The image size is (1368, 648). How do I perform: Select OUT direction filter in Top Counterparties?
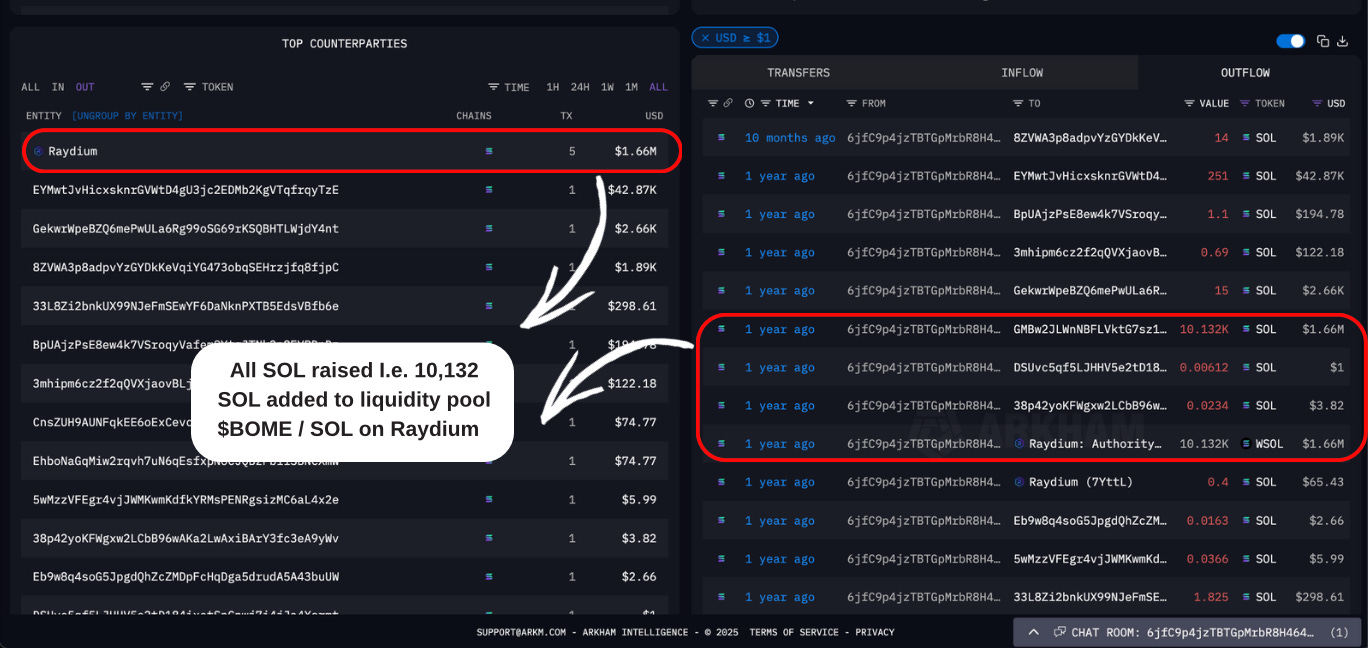[85, 87]
